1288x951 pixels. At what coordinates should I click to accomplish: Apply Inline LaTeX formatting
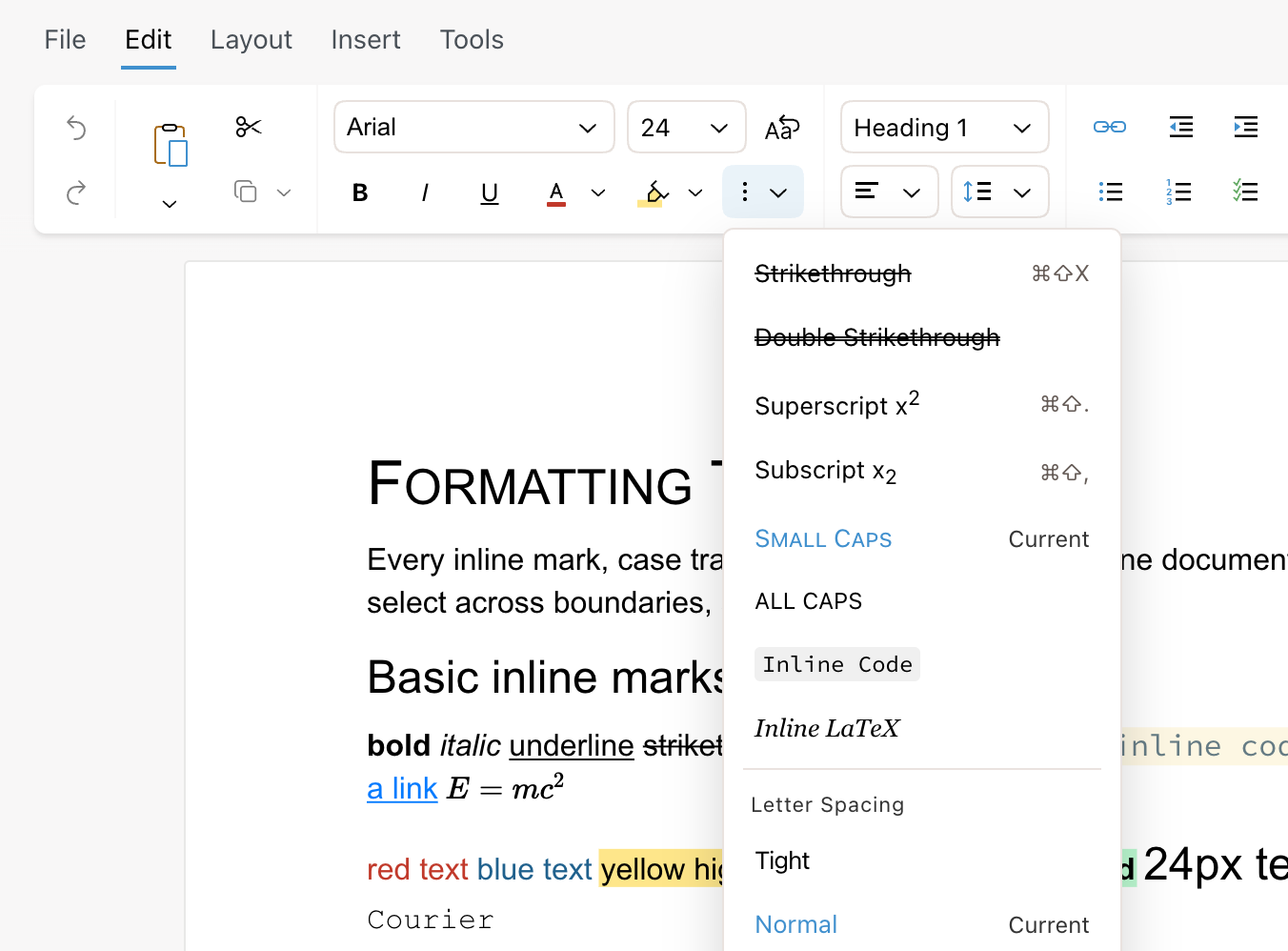point(922,728)
